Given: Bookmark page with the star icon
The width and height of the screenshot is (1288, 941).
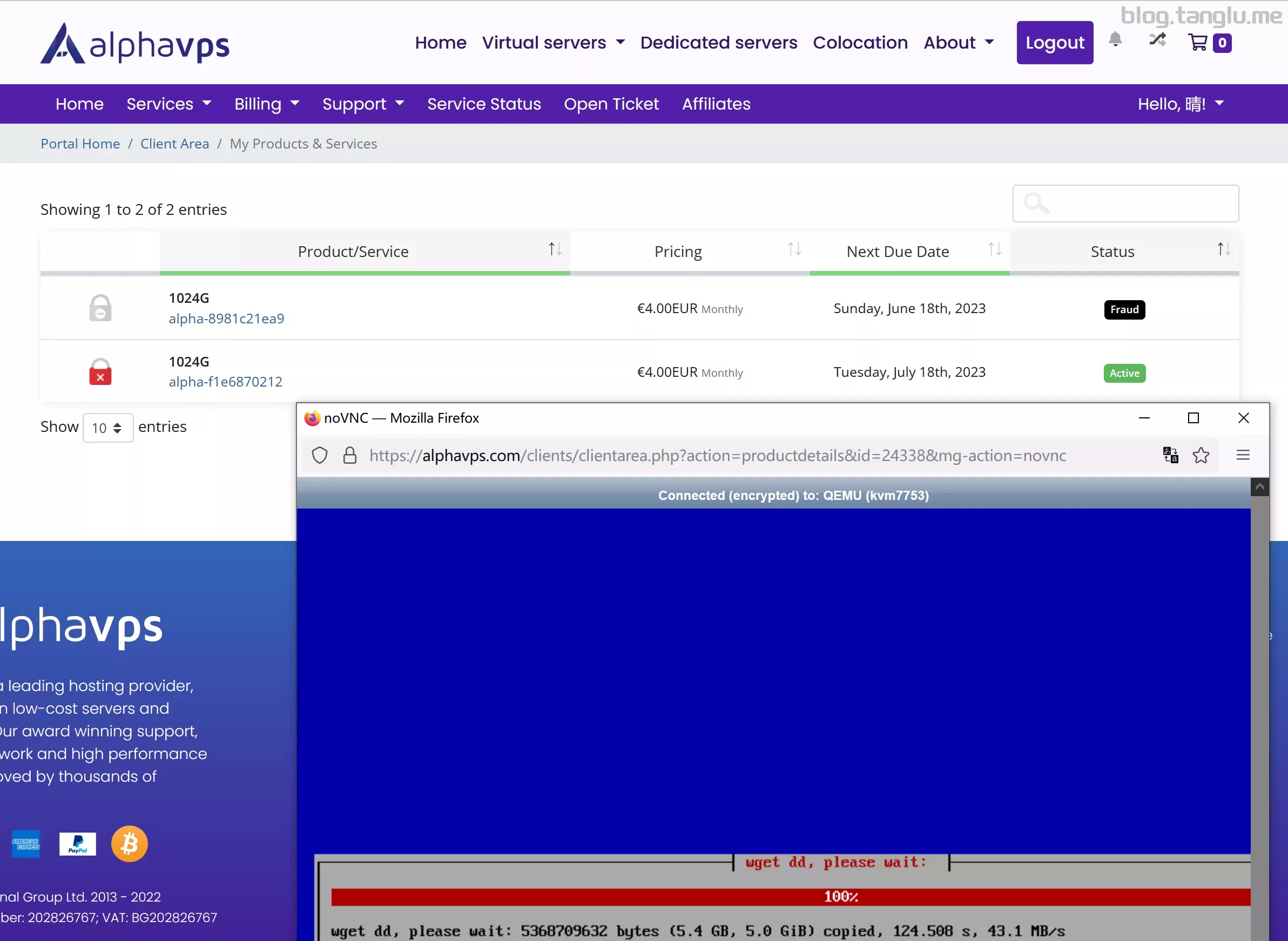Looking at the screenshot, I should 1201,455.
